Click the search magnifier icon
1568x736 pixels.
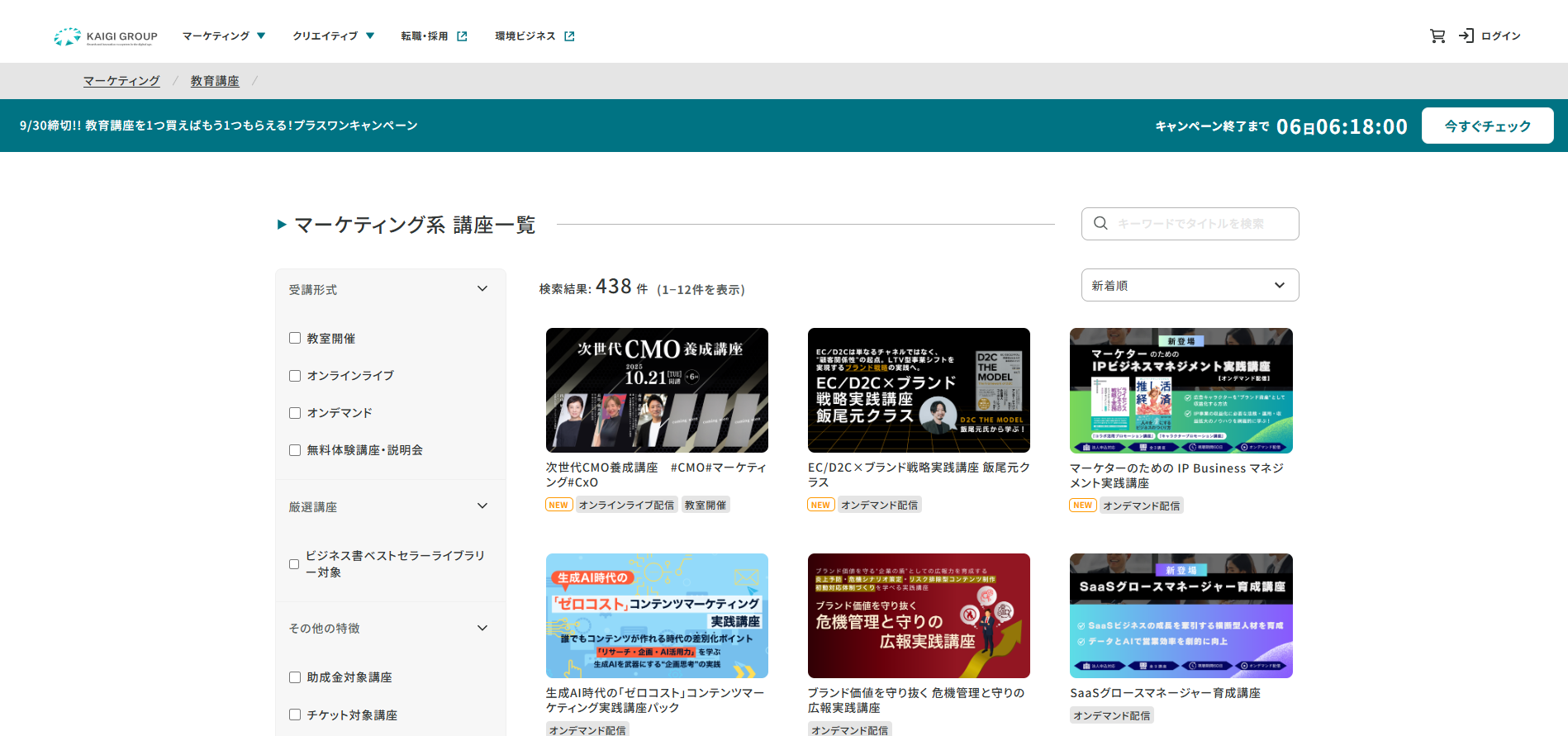point(1100,224)
